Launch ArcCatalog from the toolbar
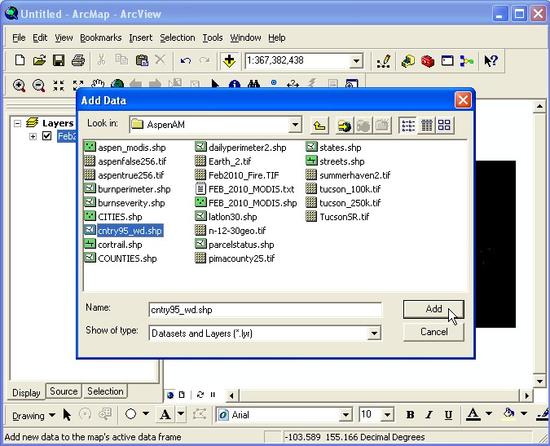Screen dimensions: 550x446 (408, 61)
